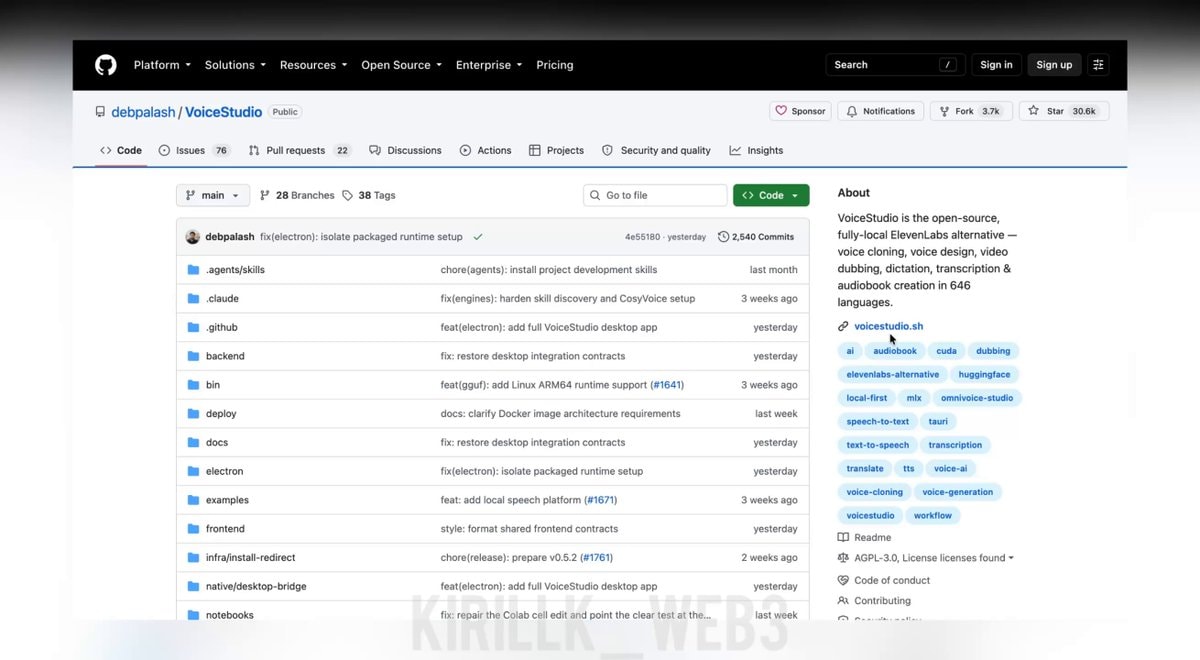This screenshot has width=1200, height=660.
Task: Open pull request #1671 link
Action: pos(600,500)
